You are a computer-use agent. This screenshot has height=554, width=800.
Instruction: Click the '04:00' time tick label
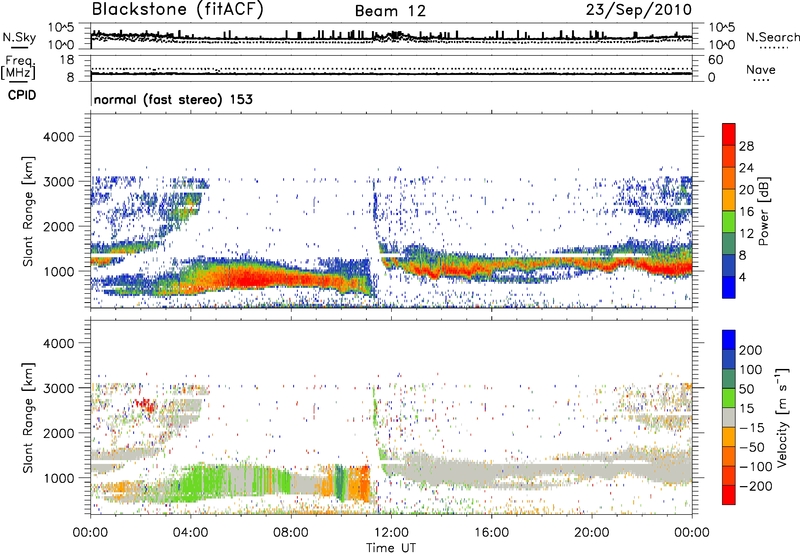(x=190, y=533)
